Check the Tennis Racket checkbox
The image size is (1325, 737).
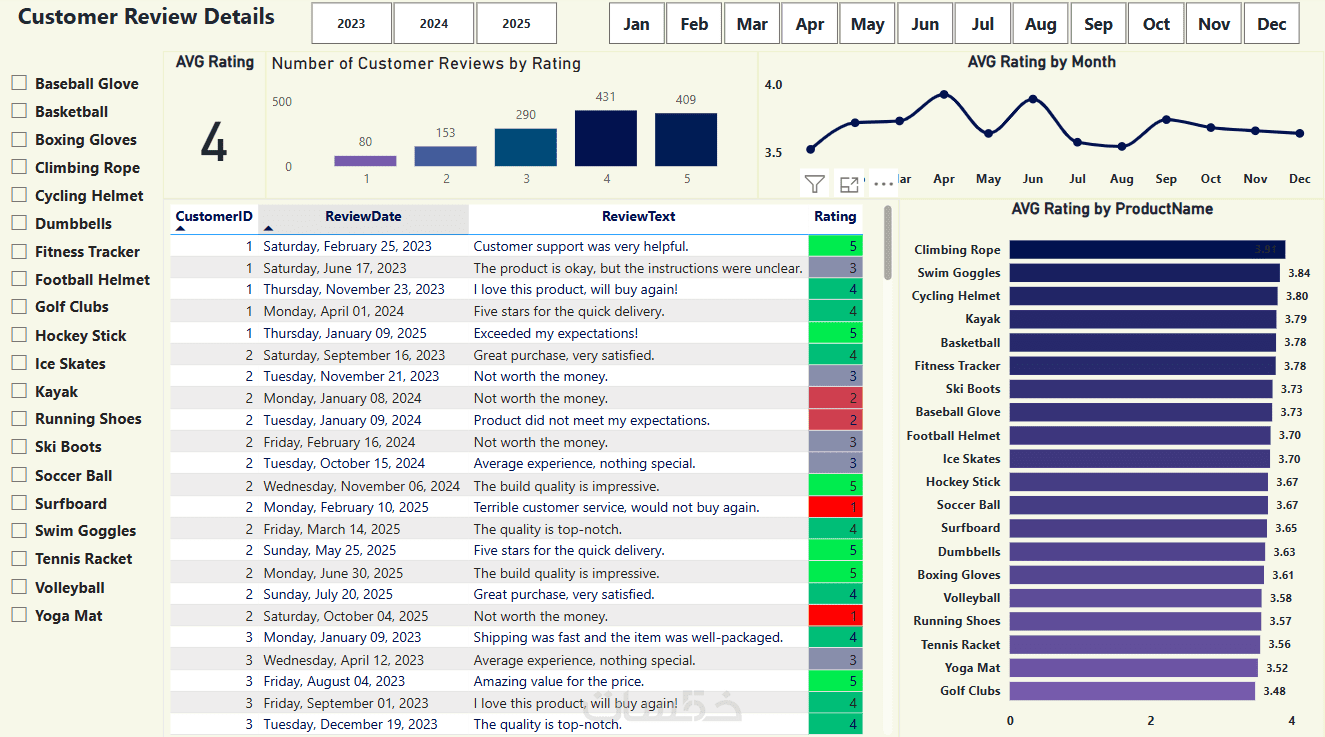pos(19,558)
